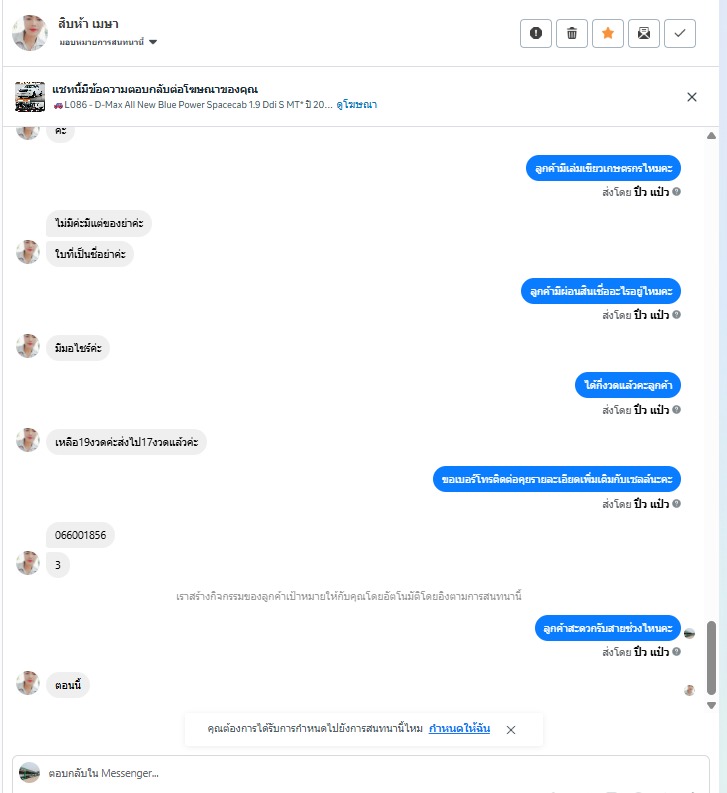Open customer profile picture in header
Image resolution: width=727 pixels, height=793 pixels.
click(30, 33)
